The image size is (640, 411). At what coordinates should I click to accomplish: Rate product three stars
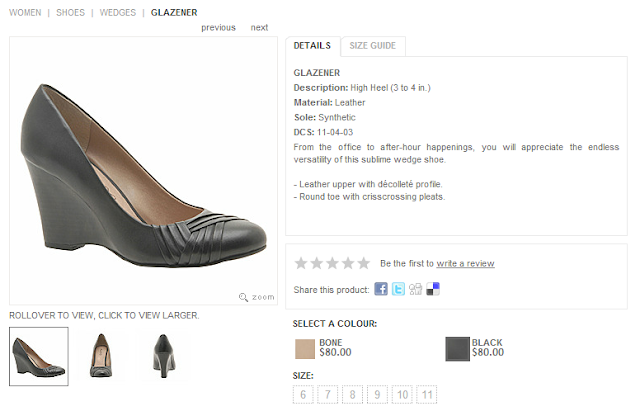point(331,263)
